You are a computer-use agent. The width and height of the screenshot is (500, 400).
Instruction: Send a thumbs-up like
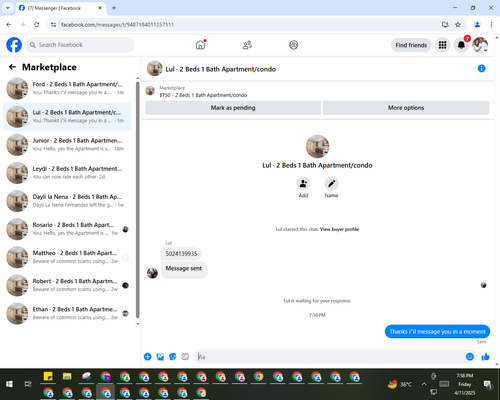pos(485,357)
